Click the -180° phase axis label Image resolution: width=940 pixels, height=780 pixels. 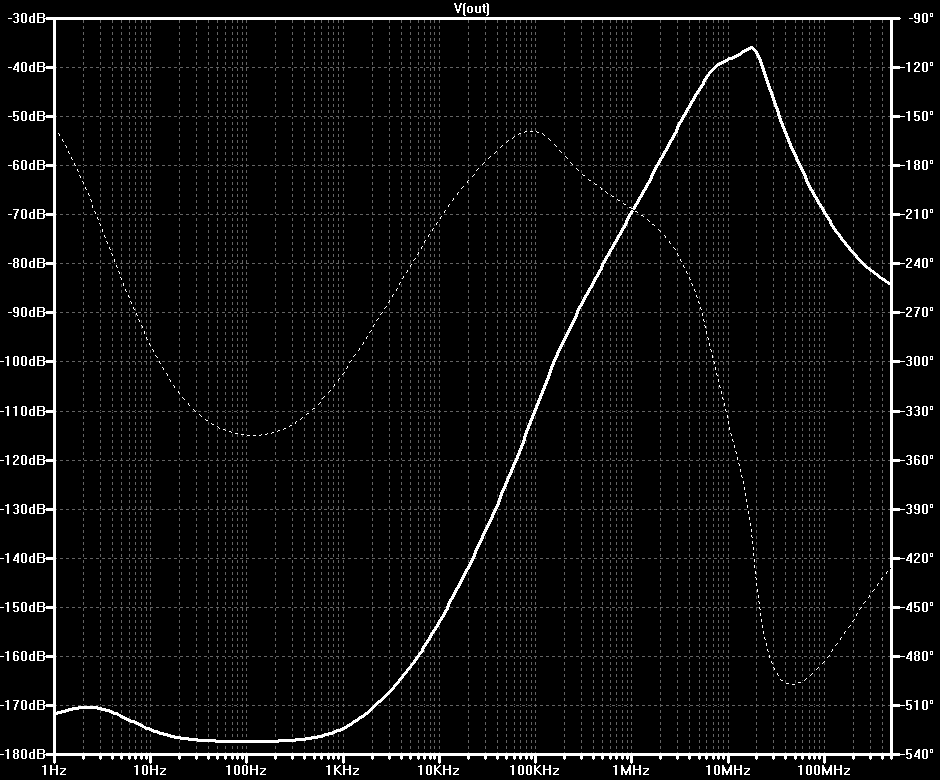917,165
